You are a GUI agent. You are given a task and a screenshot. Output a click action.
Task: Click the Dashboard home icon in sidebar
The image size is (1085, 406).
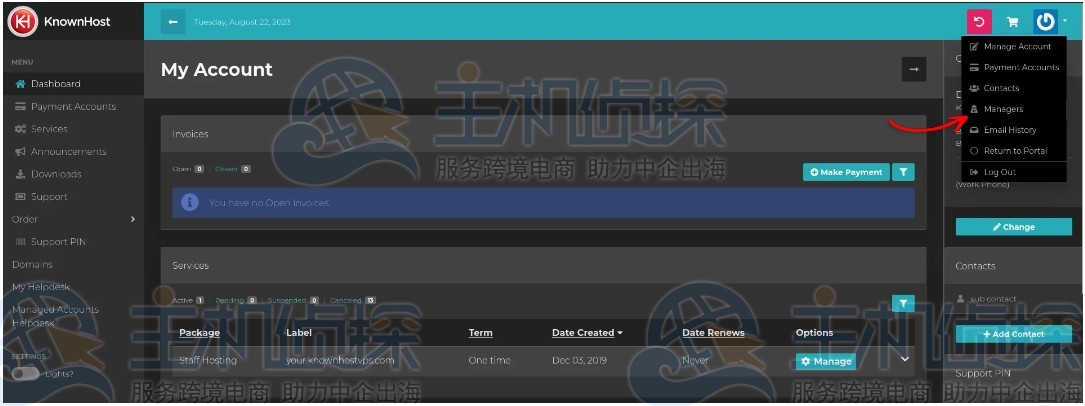20,84
